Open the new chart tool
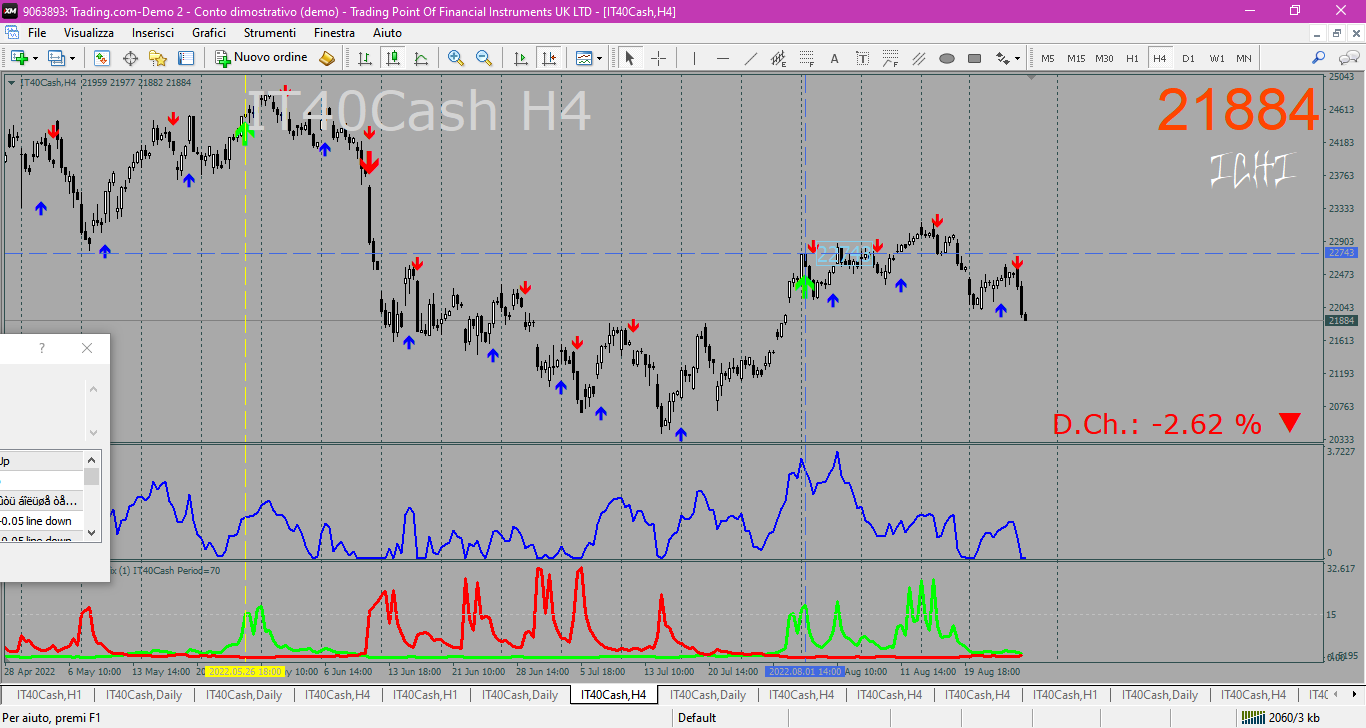1366x728 pixels. pyautogui.click(x=19, y=58)
